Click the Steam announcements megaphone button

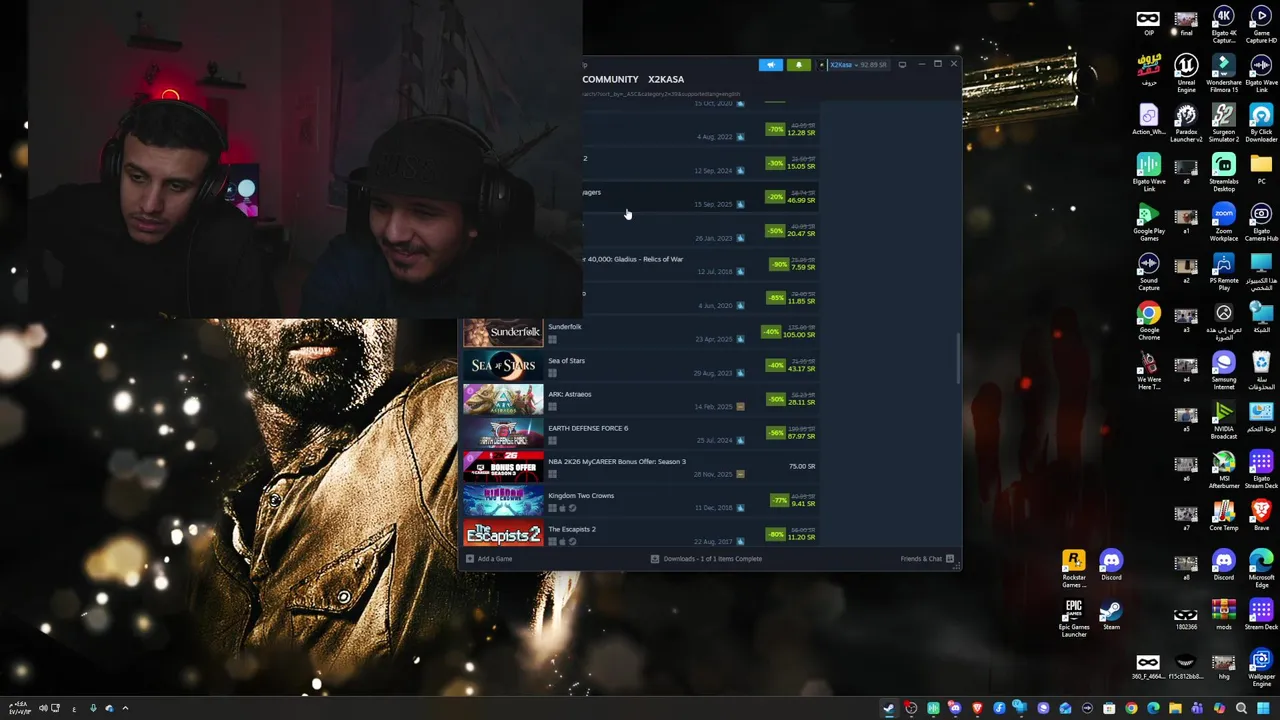coord(770,65)
